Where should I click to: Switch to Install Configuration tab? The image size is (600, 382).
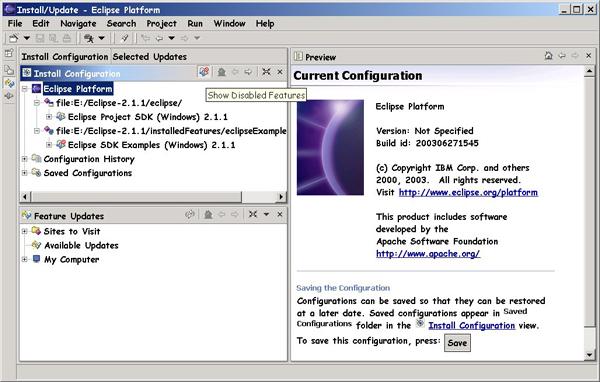[65, 57]
